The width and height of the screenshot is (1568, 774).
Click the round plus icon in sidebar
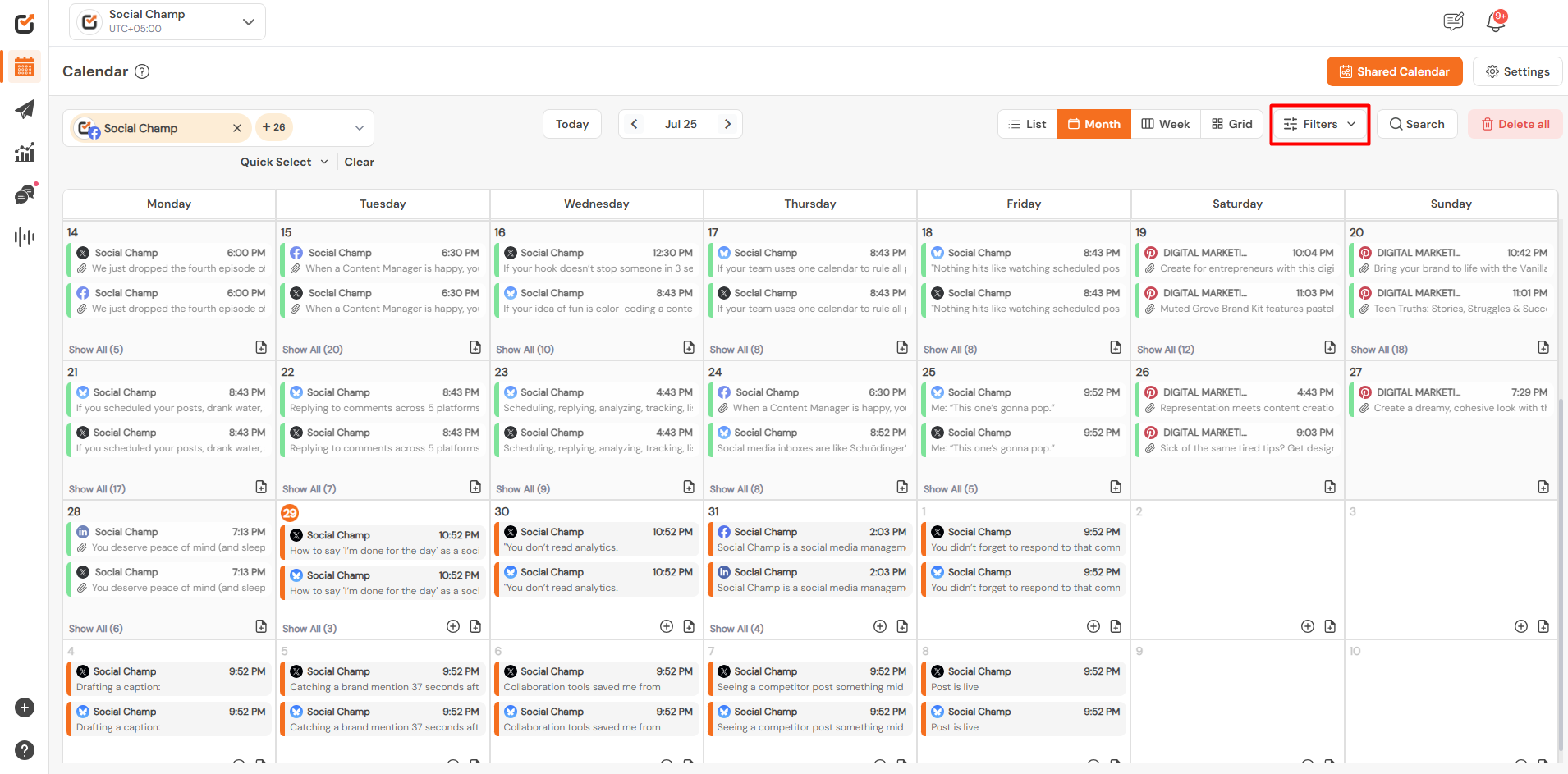click(x=25, y=708)
